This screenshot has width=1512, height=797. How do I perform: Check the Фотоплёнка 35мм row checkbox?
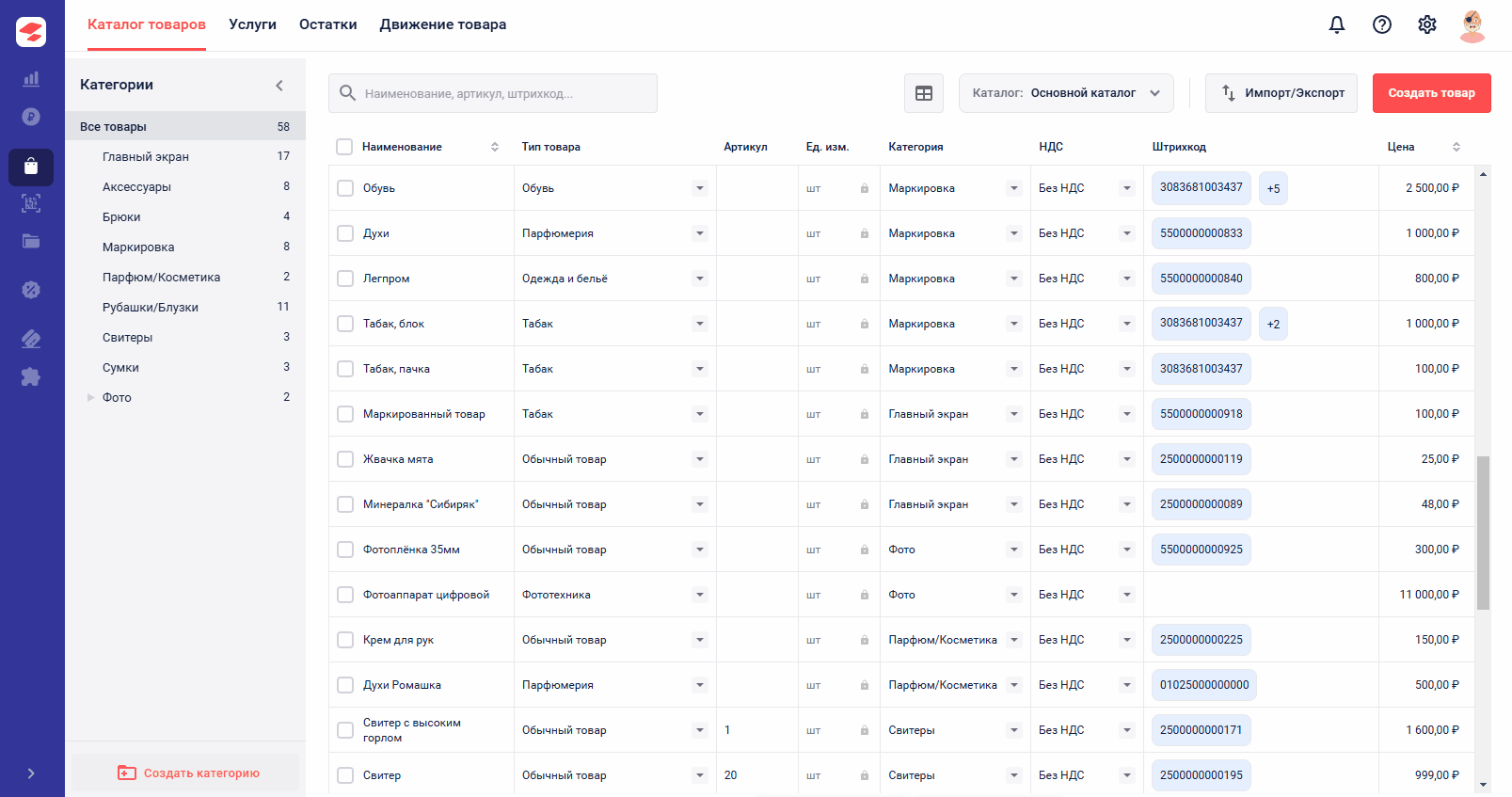click(345, 550)
